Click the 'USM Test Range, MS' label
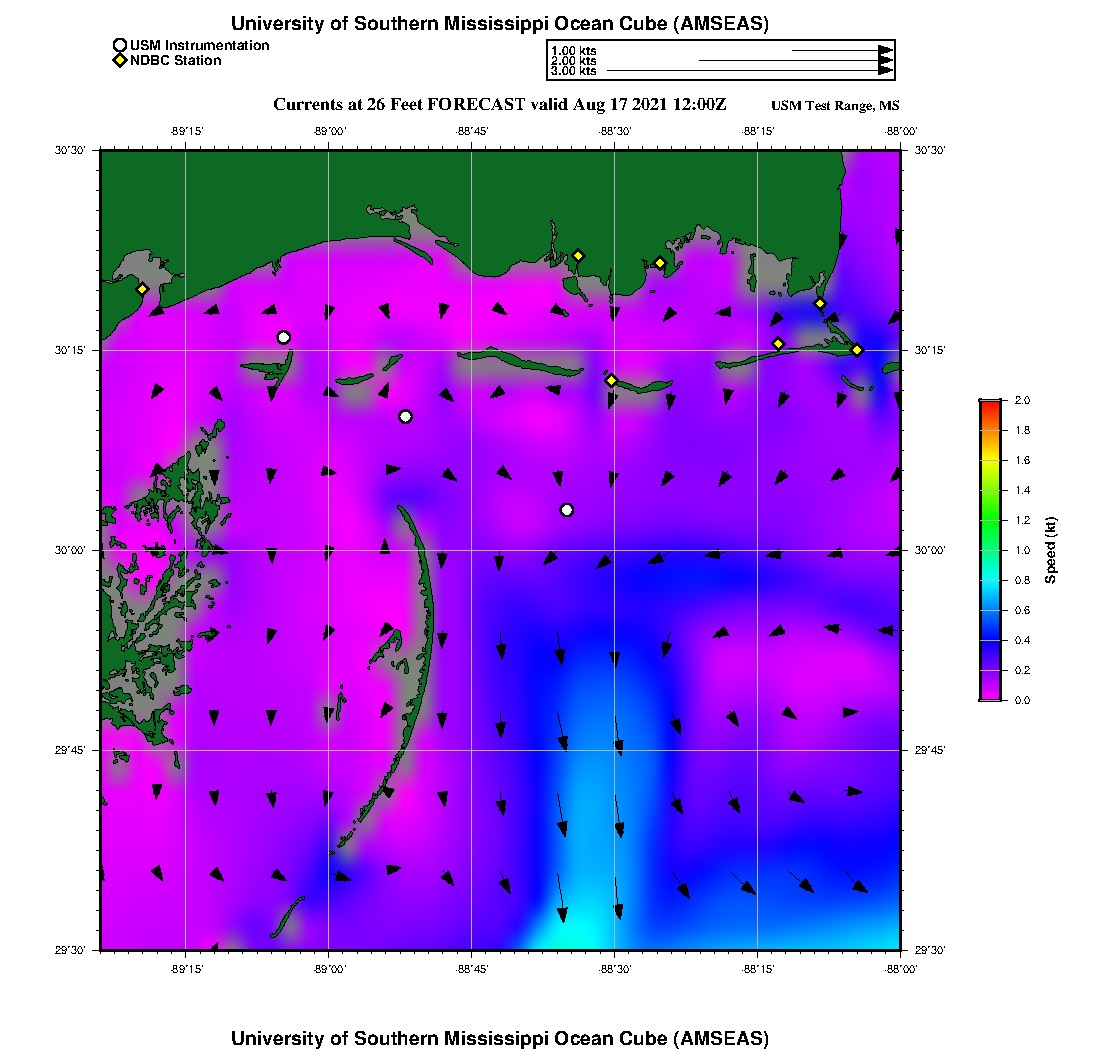Screen dimensions: 1100x1050 pyautogui.click(x=835, y=106)
